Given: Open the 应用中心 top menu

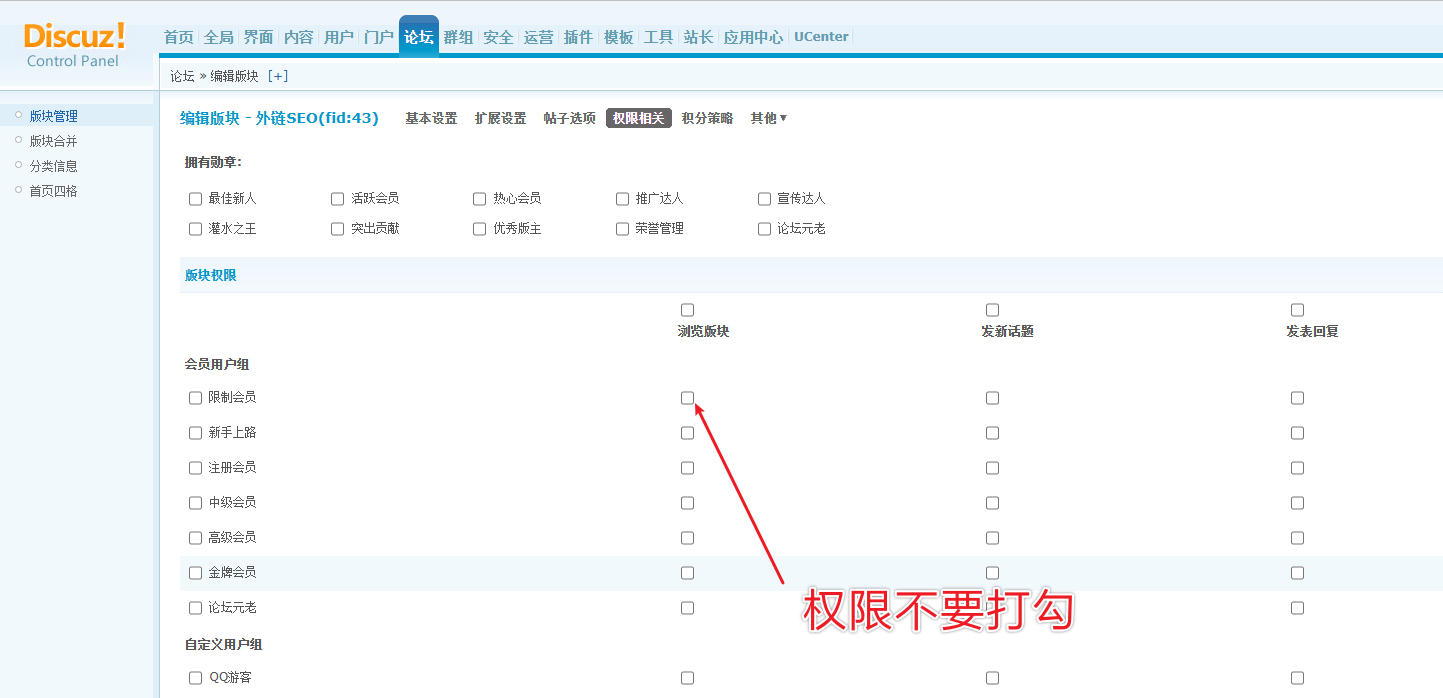Looking at the screenshot, I should (754, 37).
